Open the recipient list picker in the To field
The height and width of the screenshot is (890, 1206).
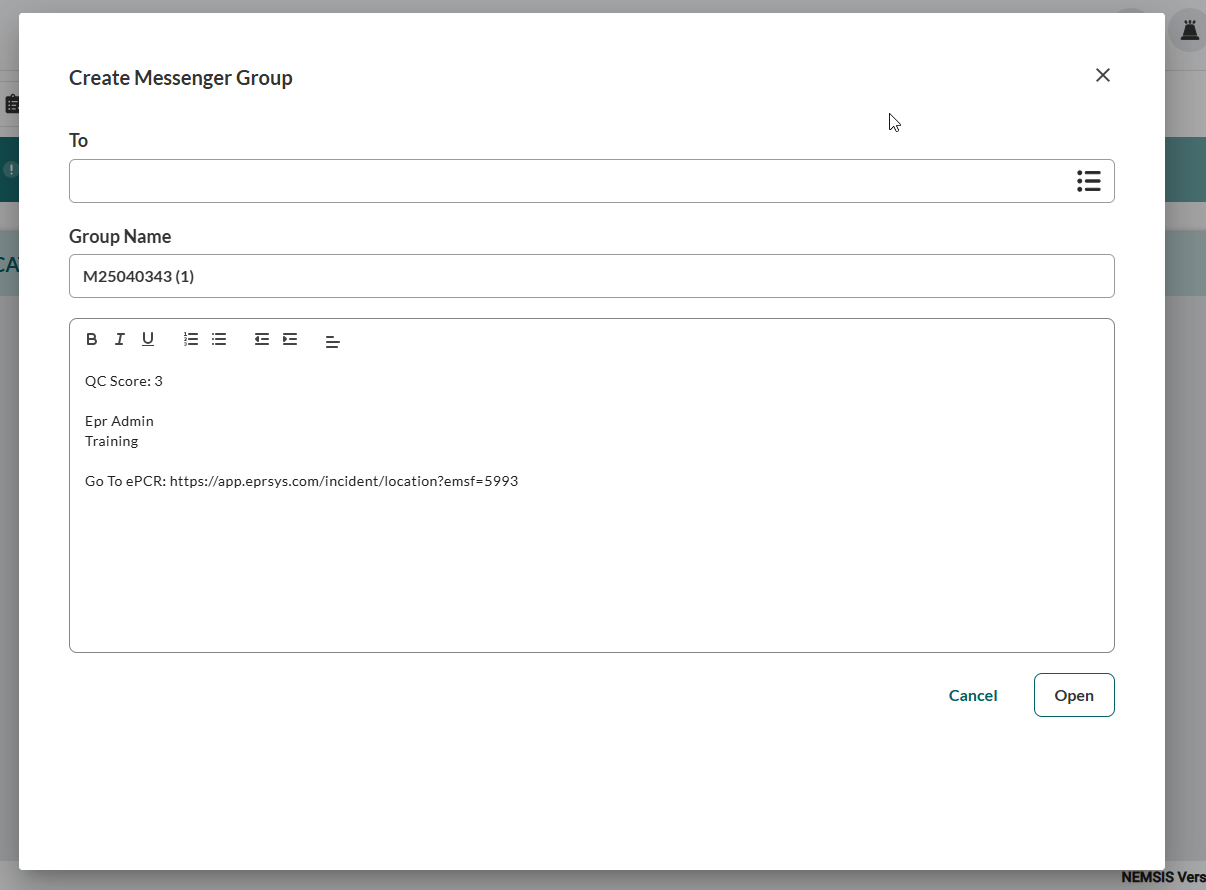click(x=1088, y=181)
